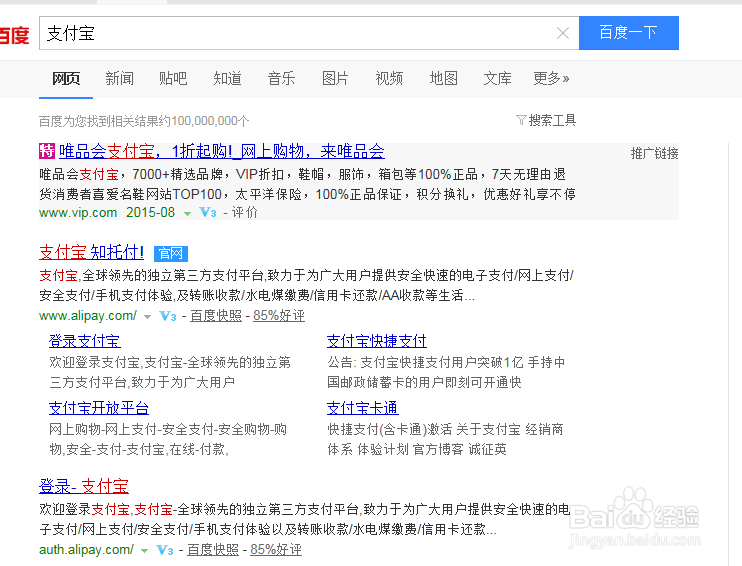Switch to the 新闻 tab

click(120, 78)
